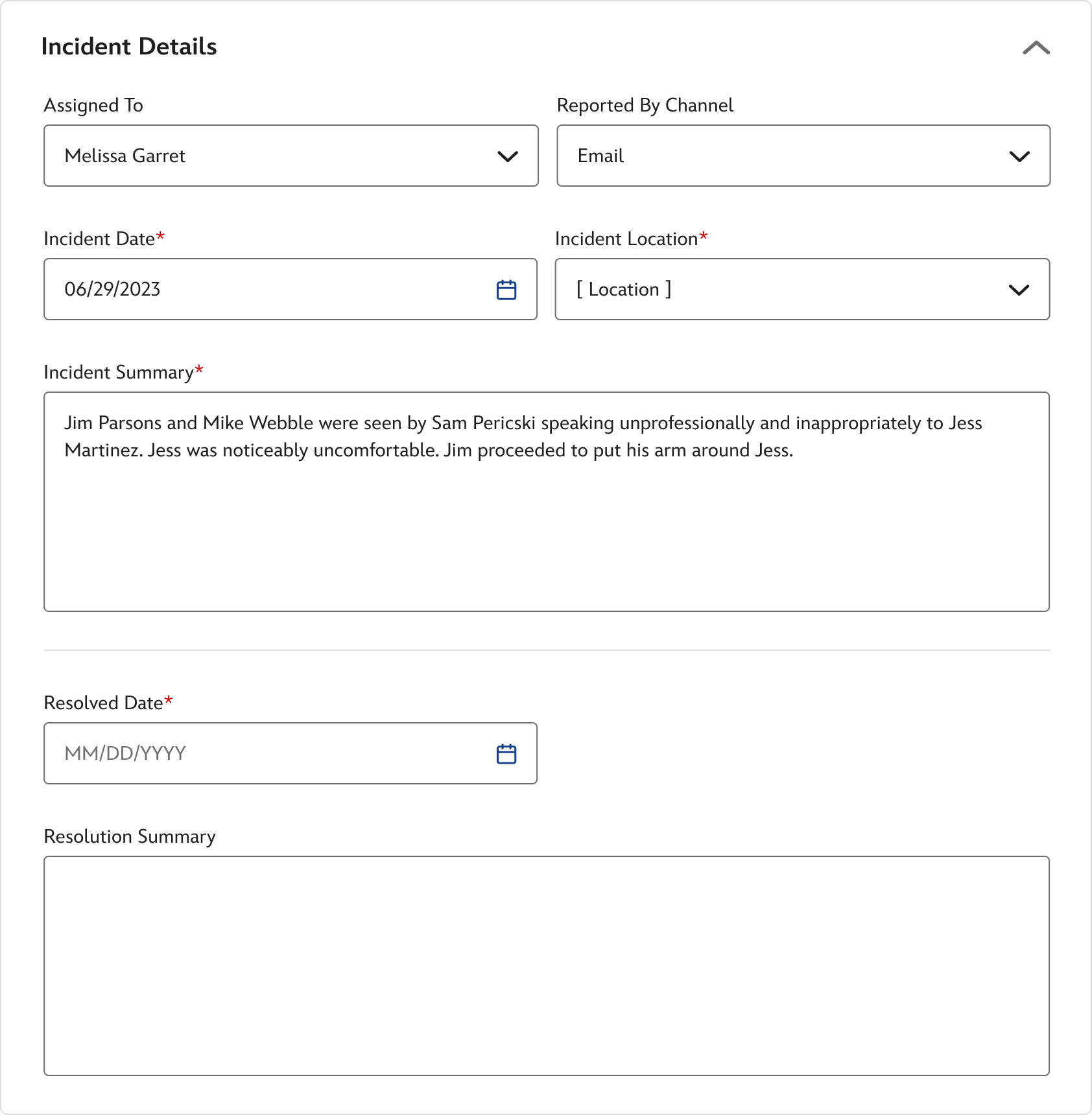Click into the Incident Summary text area

[x=546, y=519]
